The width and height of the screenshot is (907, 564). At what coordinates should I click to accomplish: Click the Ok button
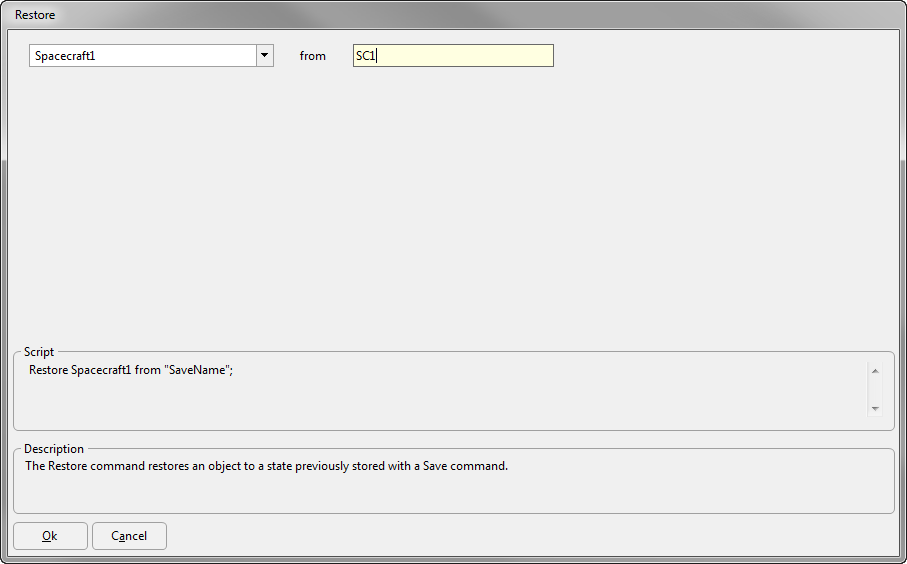(x=50, y=536)
